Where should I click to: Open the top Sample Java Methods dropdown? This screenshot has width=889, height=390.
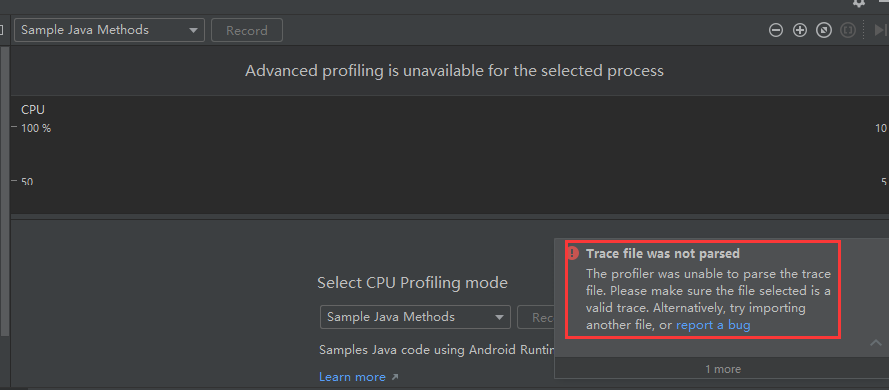pos(109,30)
